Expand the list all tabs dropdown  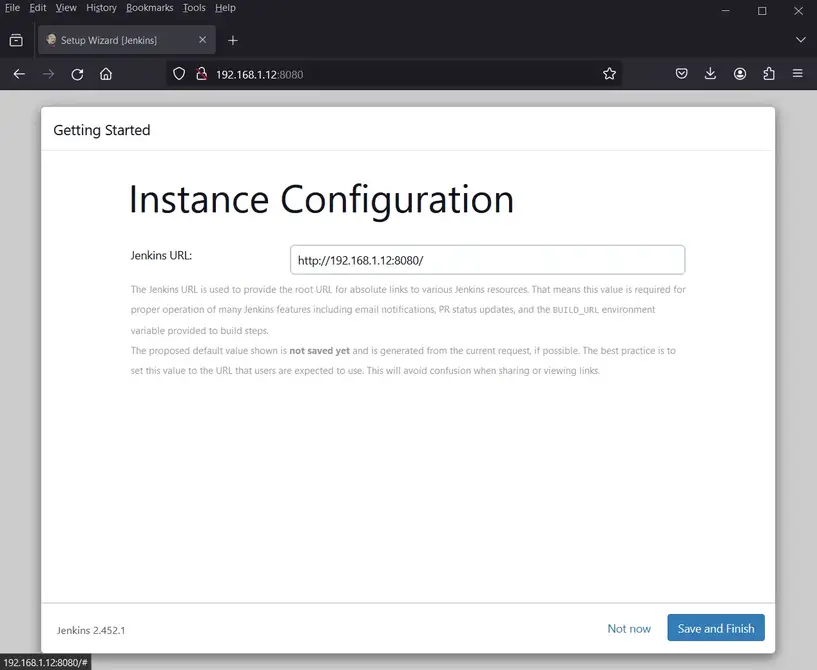pos(800,40)
